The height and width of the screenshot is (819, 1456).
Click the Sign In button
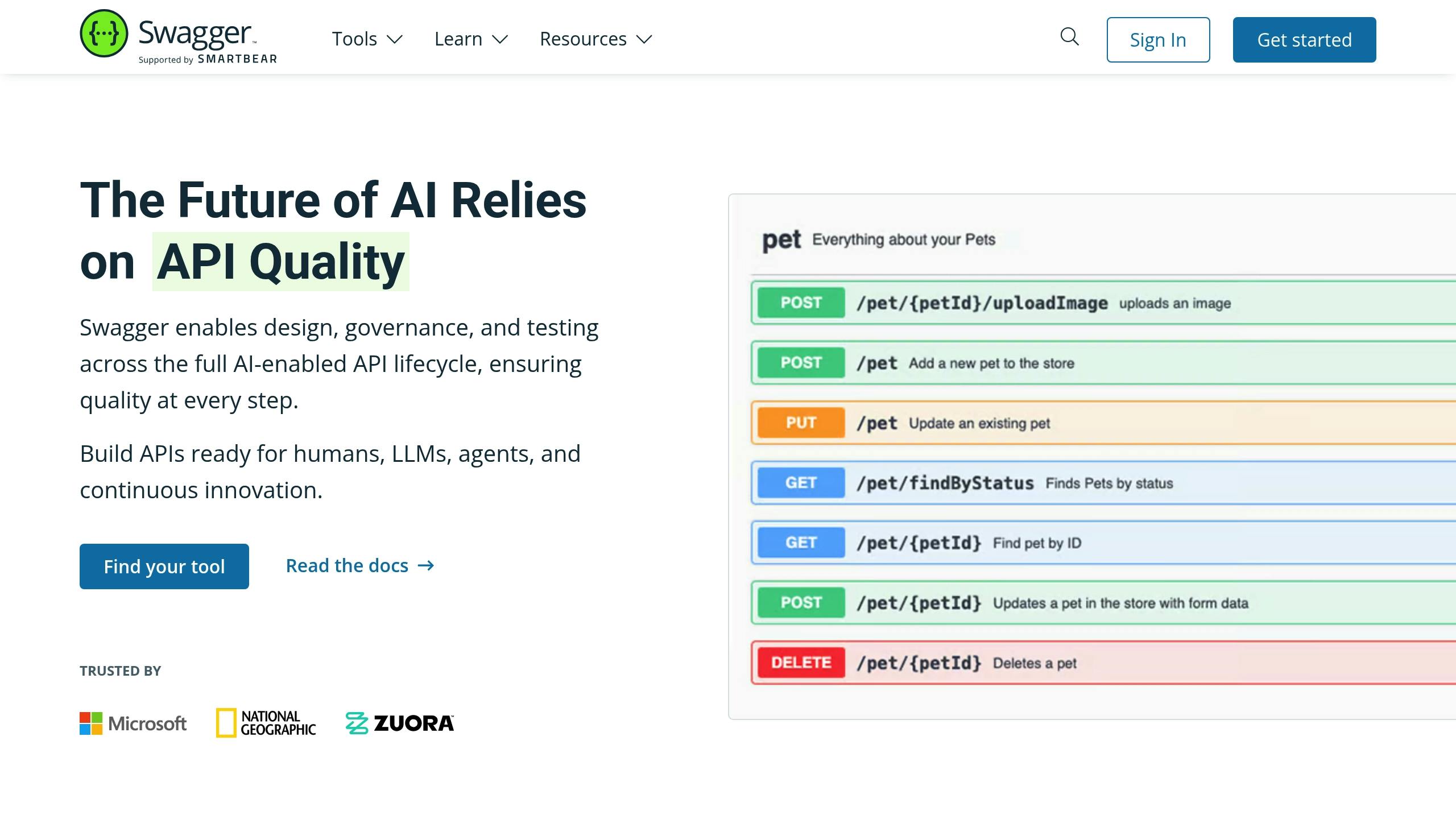coord(1158,40)
